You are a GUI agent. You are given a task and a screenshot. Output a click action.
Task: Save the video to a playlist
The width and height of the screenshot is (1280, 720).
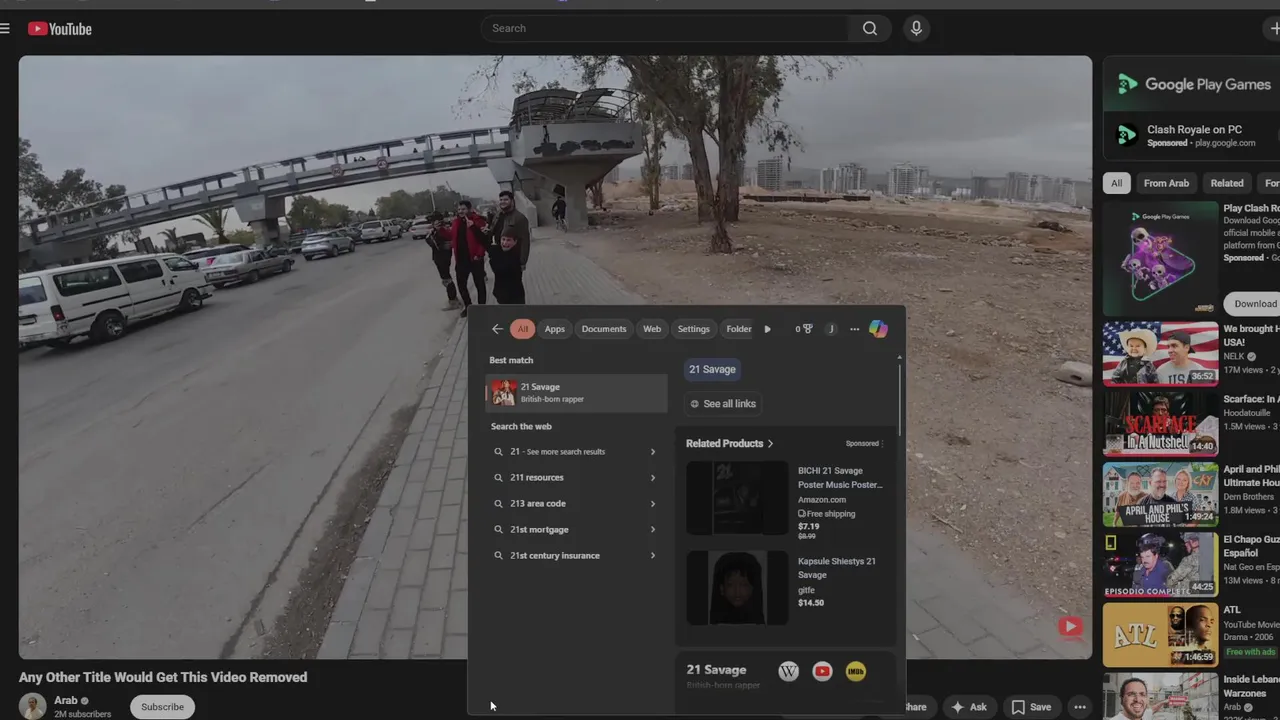1031,707
